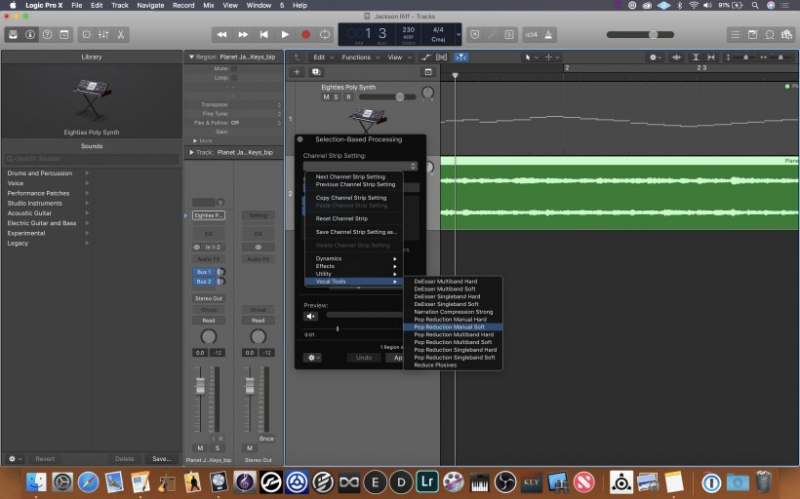This screenshot has height=499, width=800.
Task: Click the Rewind transport button
Action: (222, 34)
